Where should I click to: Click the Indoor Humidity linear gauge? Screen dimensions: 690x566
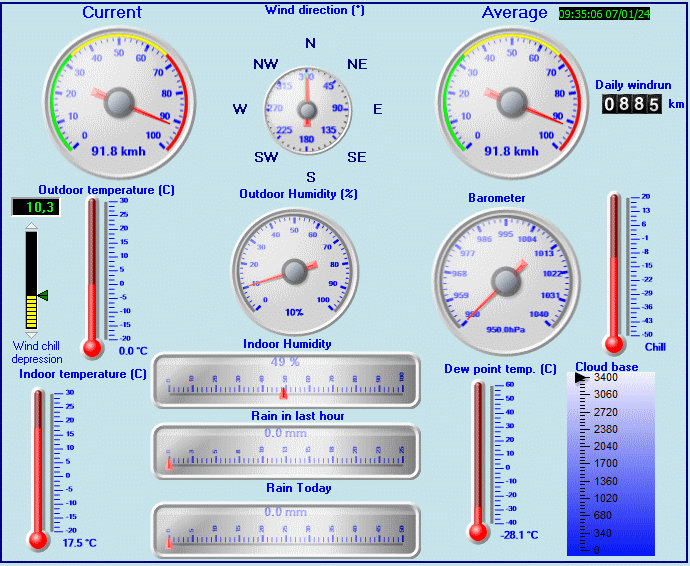pyautogui.click(x=286, y=380)
